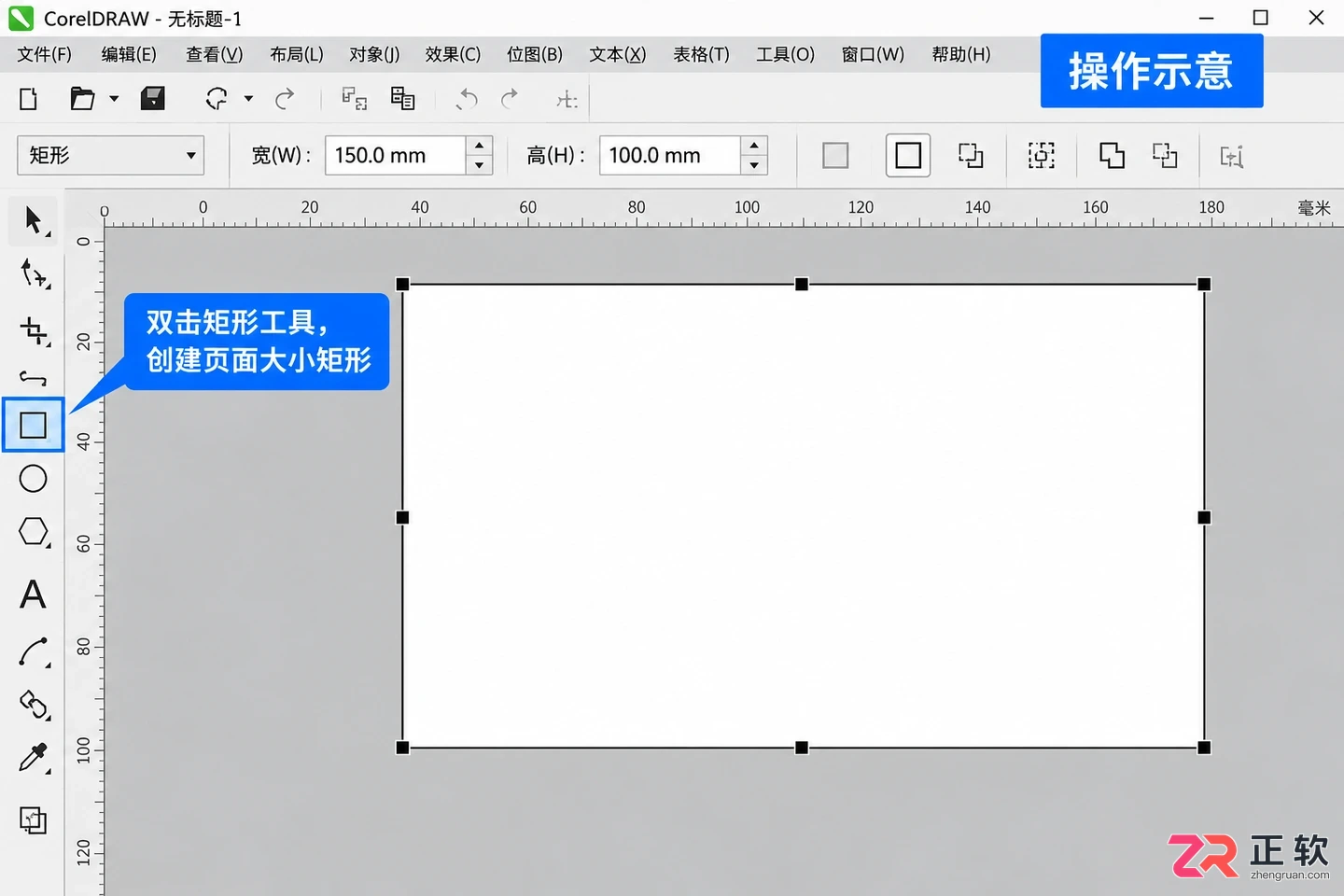Click the Import icon

point(355,99)
